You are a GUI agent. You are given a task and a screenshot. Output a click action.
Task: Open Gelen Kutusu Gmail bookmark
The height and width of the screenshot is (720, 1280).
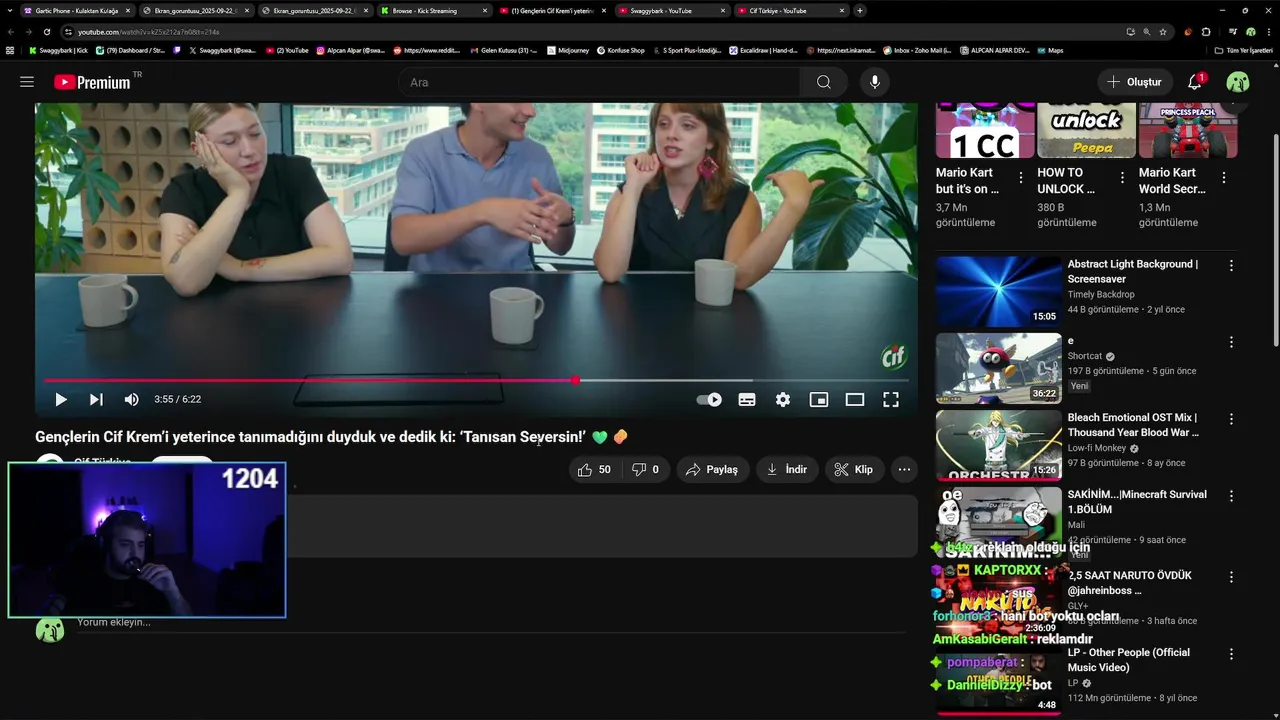(x=503, y=50)
